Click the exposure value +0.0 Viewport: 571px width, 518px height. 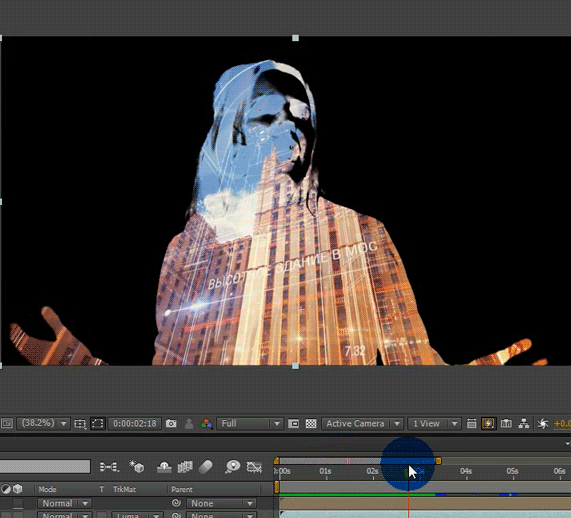[x=562, y=424]
